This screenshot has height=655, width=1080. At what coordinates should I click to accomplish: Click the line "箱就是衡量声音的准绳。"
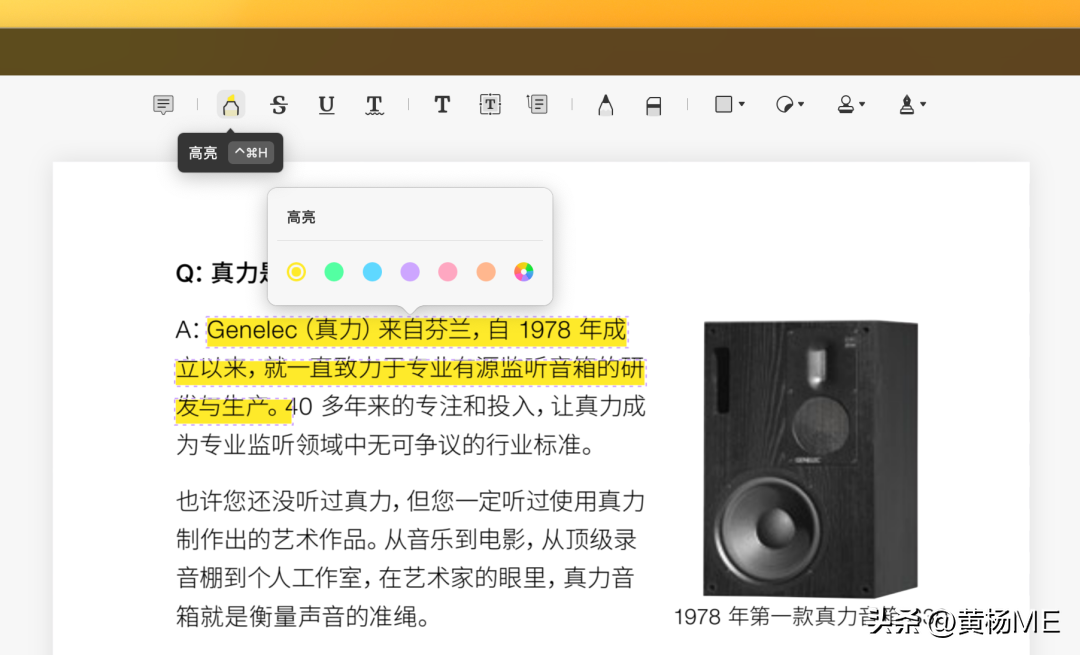[303, 616]
